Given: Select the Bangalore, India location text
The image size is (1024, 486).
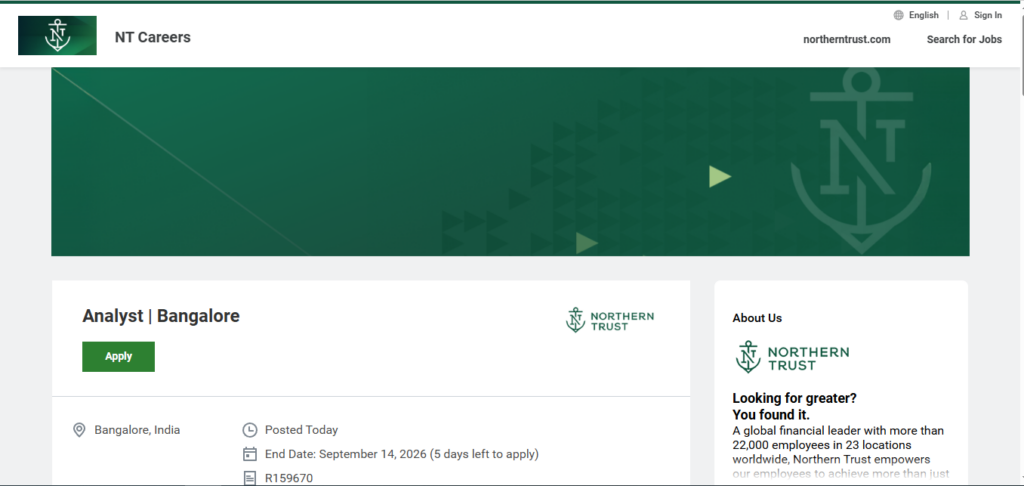Looking at the screenshot, I should click(137, 430).
